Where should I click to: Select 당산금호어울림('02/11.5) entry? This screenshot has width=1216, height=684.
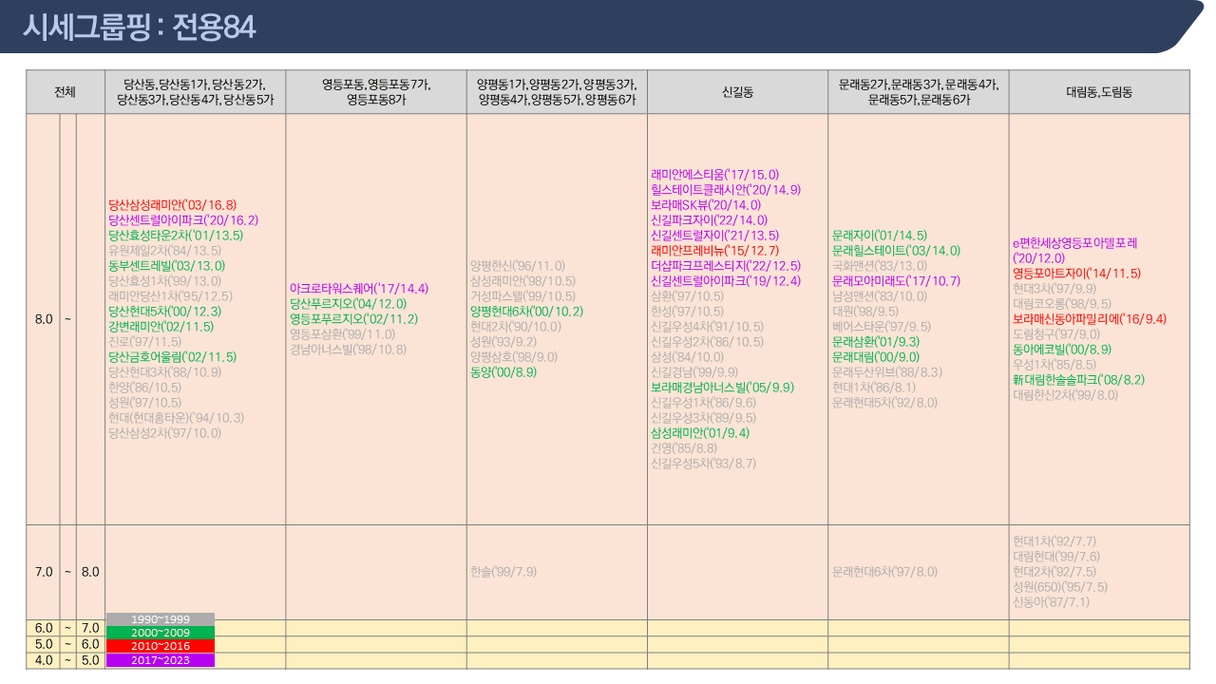171,357
